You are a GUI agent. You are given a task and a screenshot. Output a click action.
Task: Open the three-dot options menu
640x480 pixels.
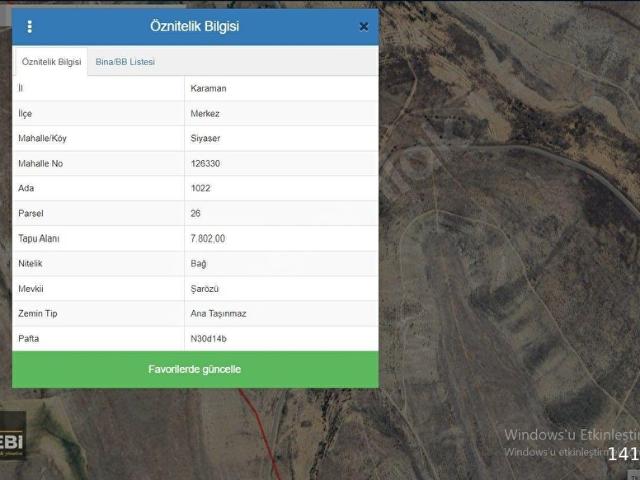tap(29, 27)
